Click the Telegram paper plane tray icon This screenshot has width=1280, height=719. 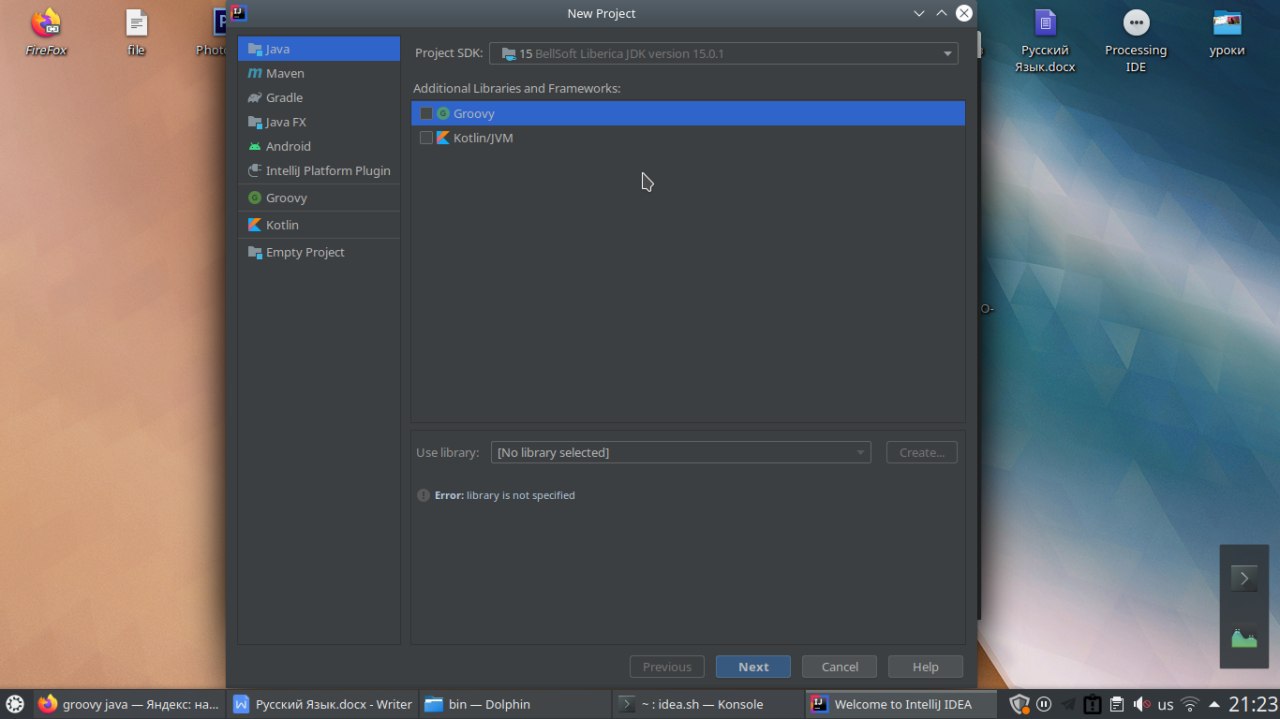tap(1068, 704)
